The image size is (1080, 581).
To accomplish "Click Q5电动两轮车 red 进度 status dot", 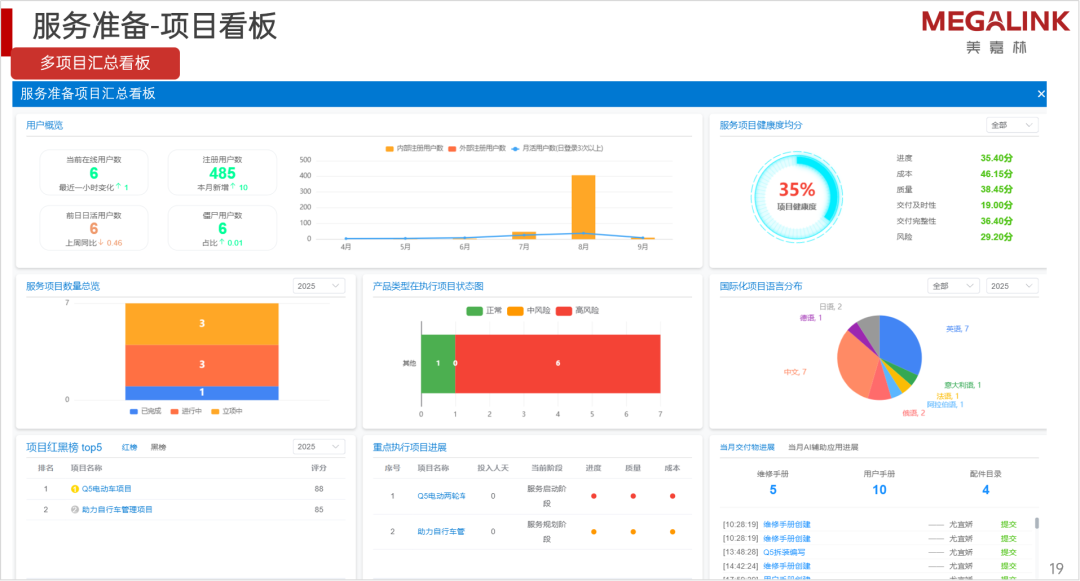I will tap(594, 496).
